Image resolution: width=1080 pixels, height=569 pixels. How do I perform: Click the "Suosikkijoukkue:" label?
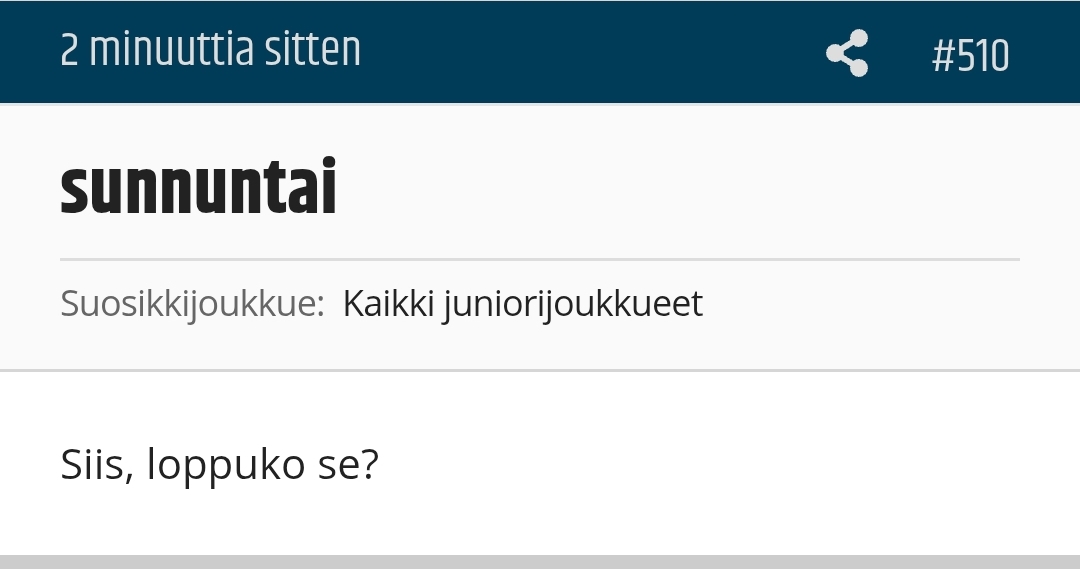(192, 303)
